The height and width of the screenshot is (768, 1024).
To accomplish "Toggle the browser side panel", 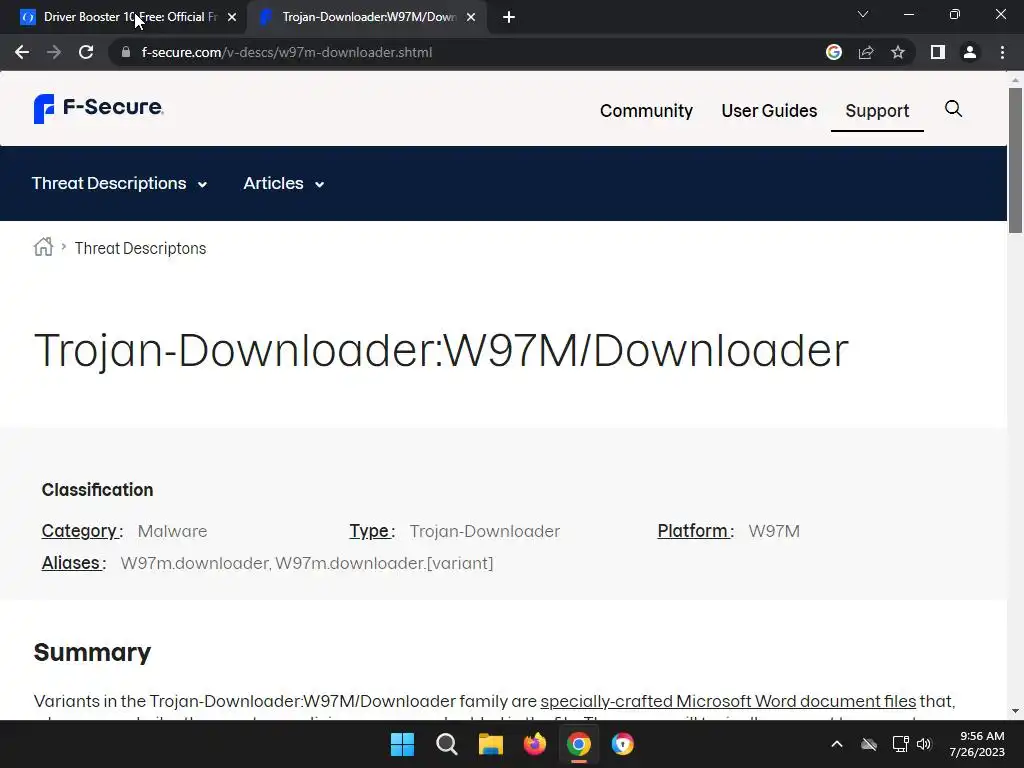I will coord(938,52).
